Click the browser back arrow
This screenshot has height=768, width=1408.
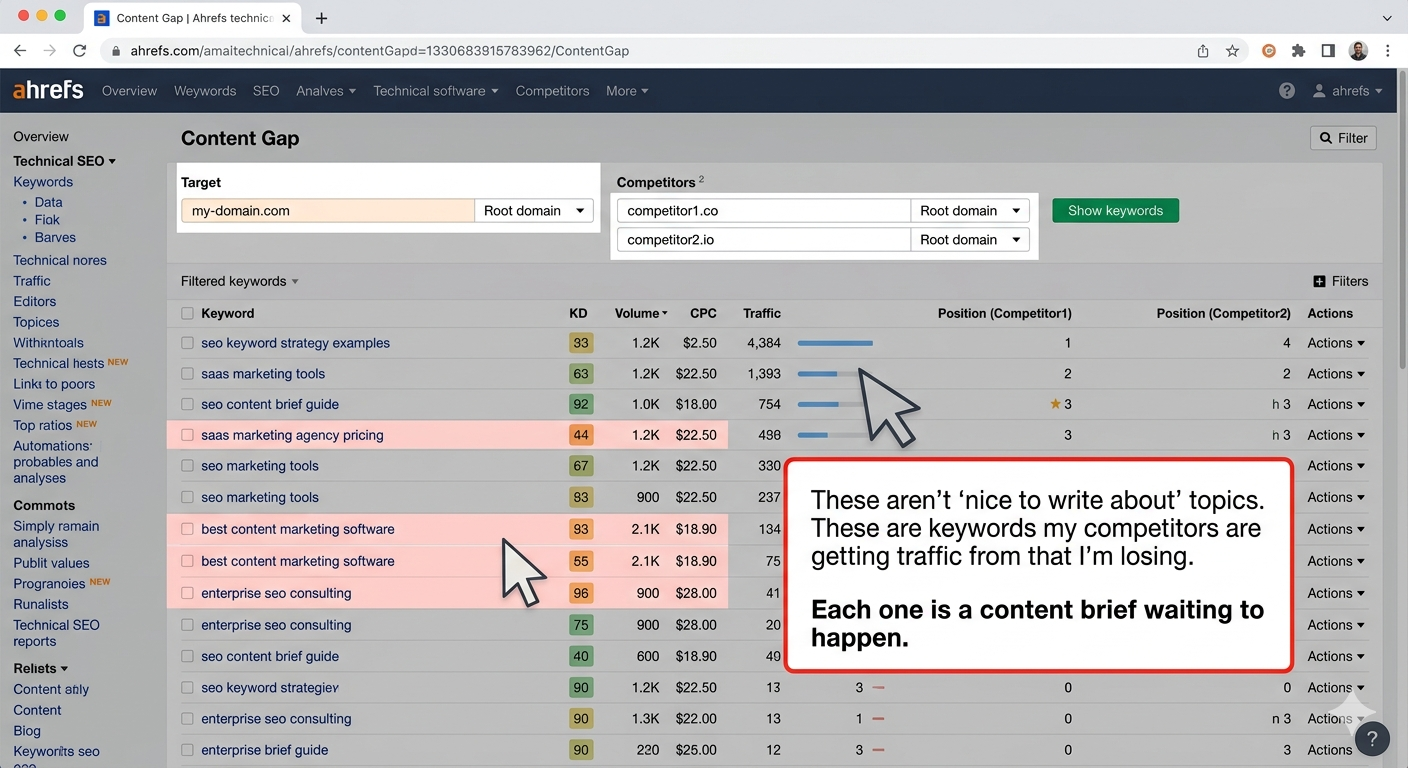pyautogui.click(x=20, y=51)
